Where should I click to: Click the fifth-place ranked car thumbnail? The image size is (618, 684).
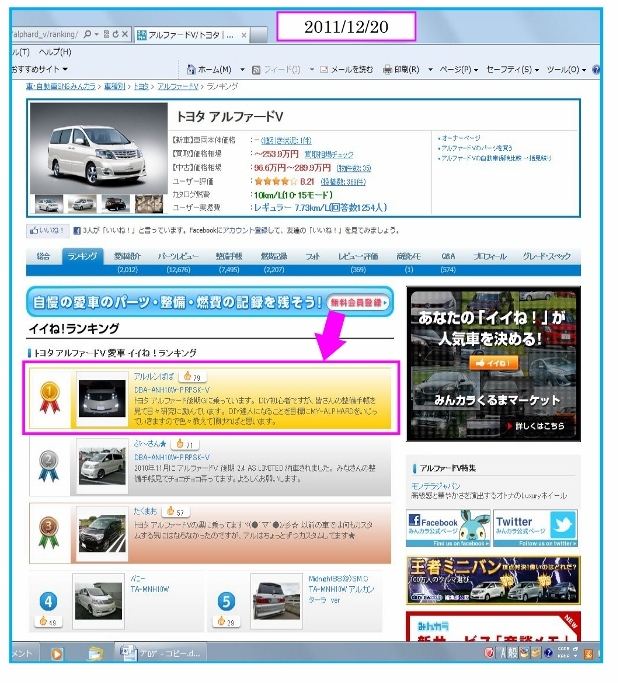point(277,601)
